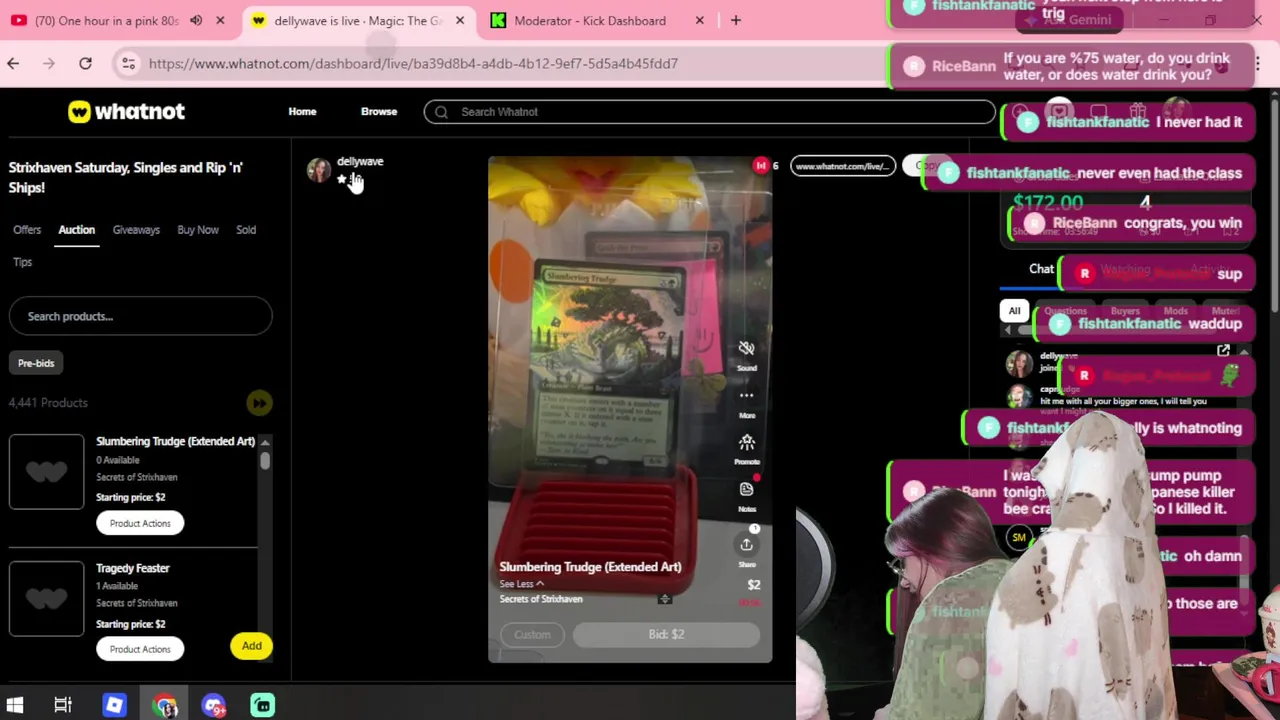Click the product list scrollbar thumb

[x=265, y=460]
